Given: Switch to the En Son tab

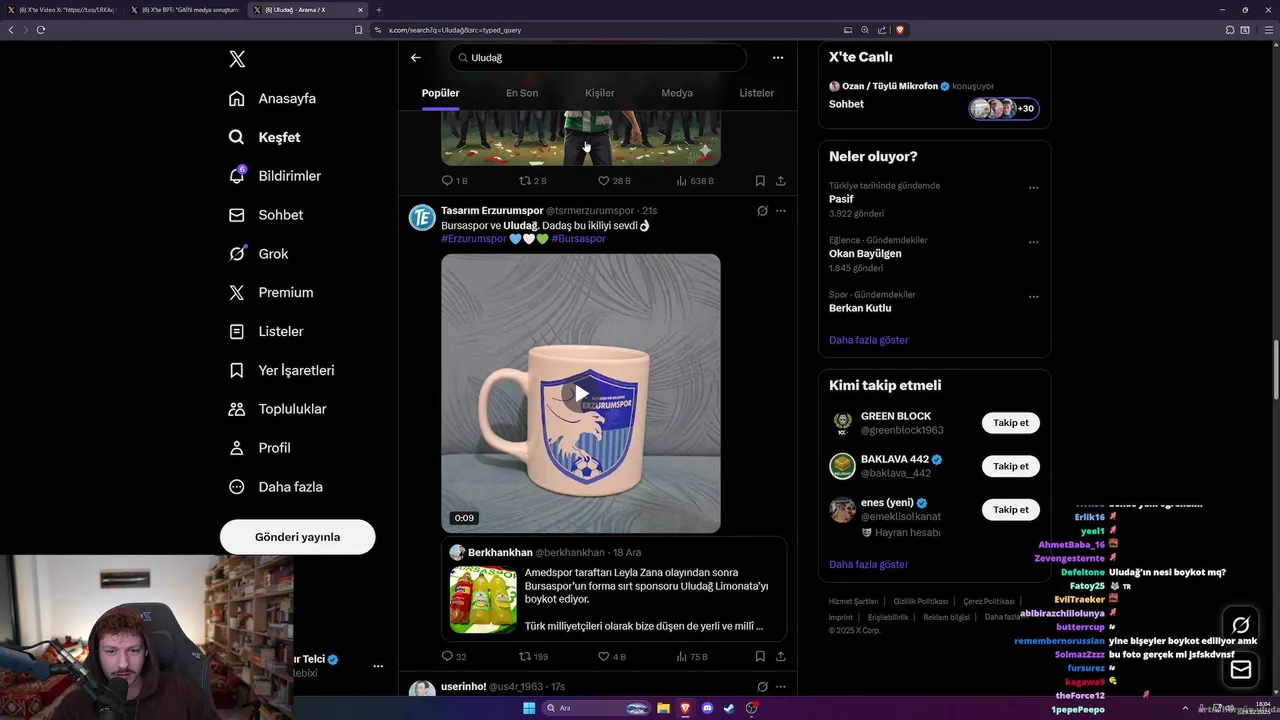Looking at the screenshot, I should click(522, 93).
